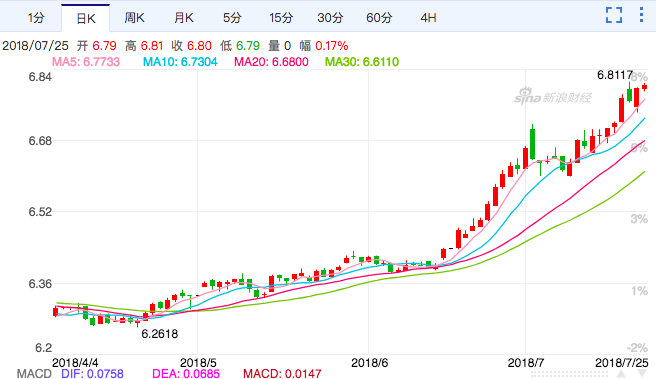Click the DIF: 0.0758 value
The width and height of the screenshot is (656, 379).
coord(92,373)
